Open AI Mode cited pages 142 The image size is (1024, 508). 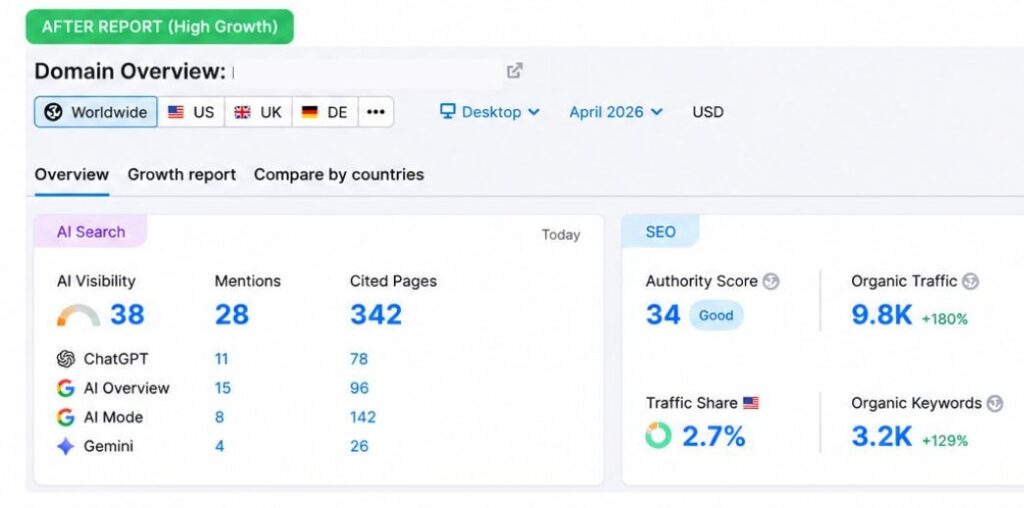[362, 417]
